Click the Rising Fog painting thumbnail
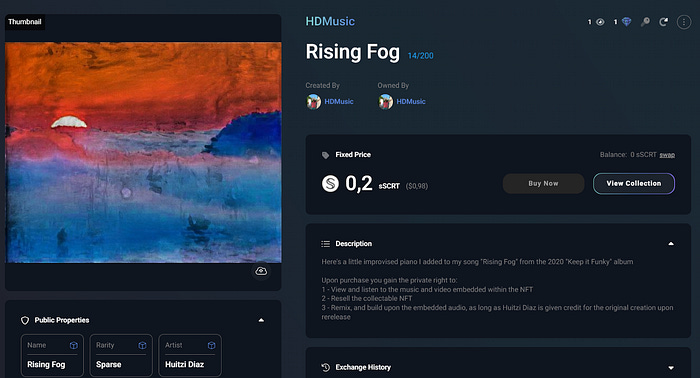 coord(143,152)
